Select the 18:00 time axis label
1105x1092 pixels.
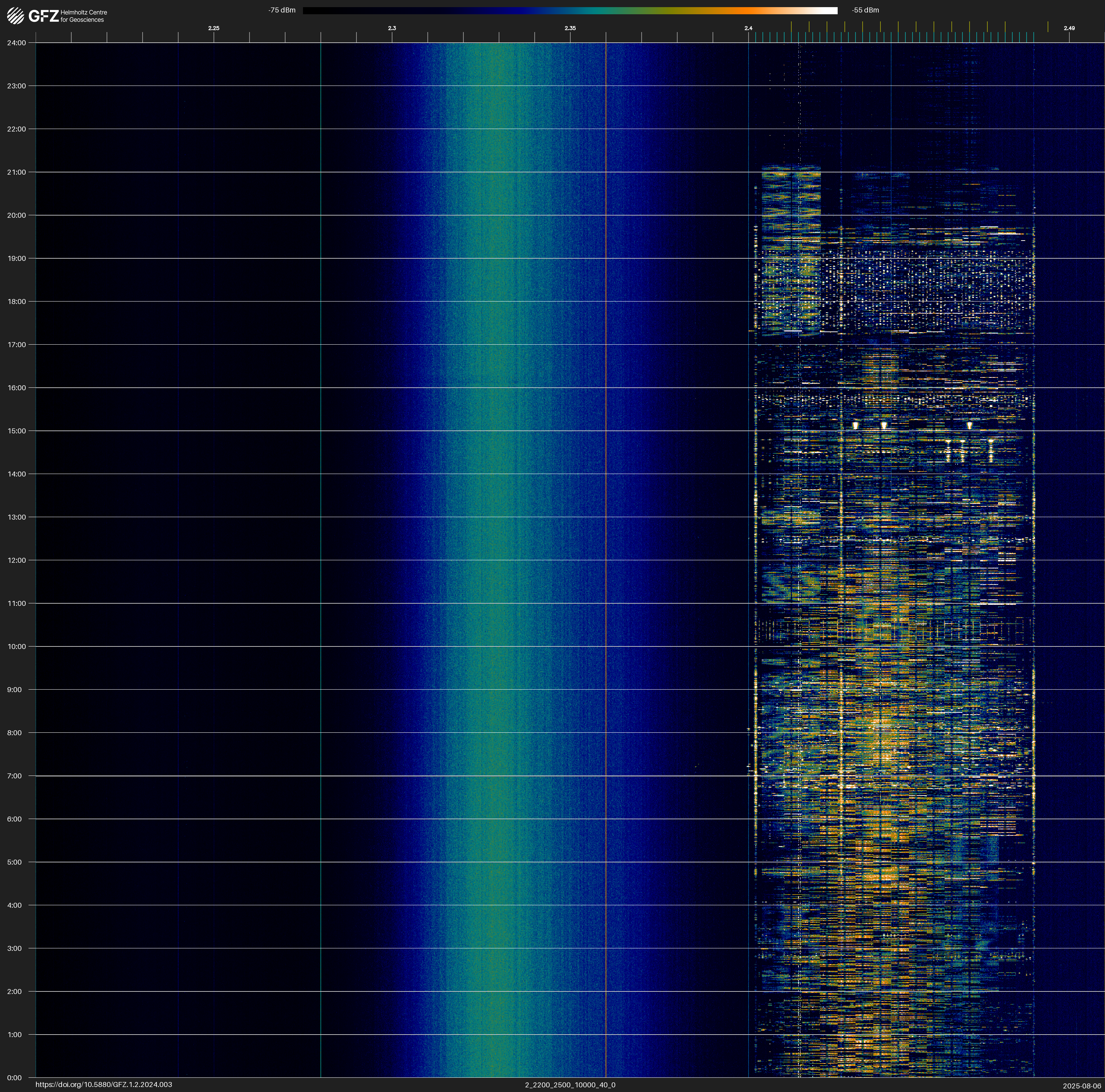(x=16, y=301)
